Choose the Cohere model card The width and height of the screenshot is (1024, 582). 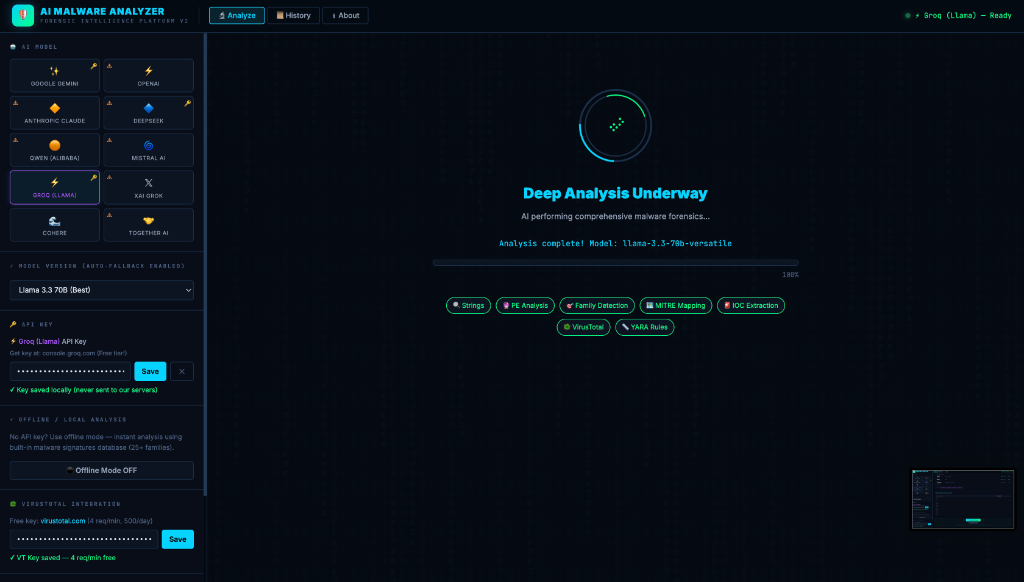coord(55,225)
